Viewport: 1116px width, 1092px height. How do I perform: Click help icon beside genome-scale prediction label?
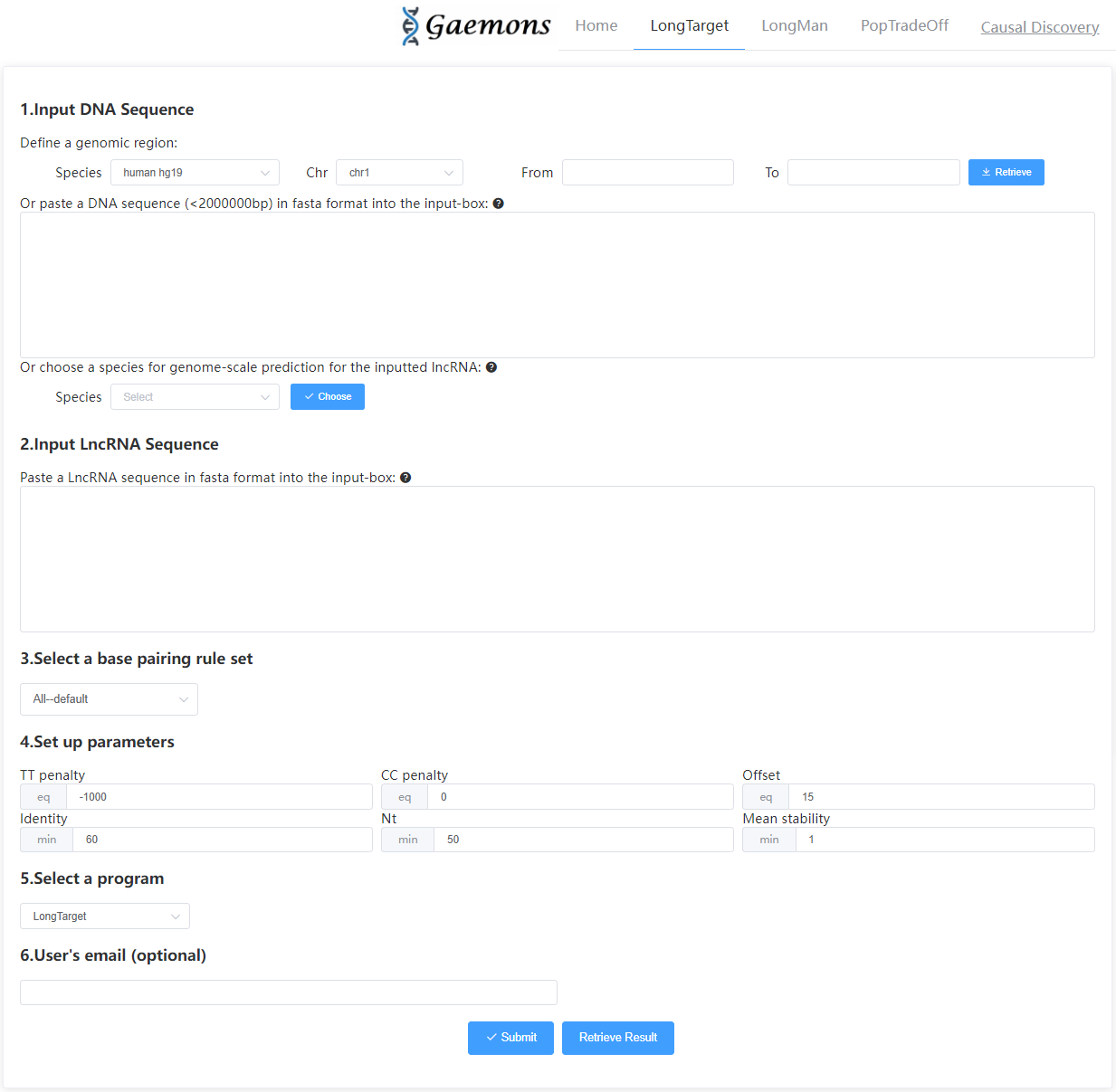tap(491, 367)
